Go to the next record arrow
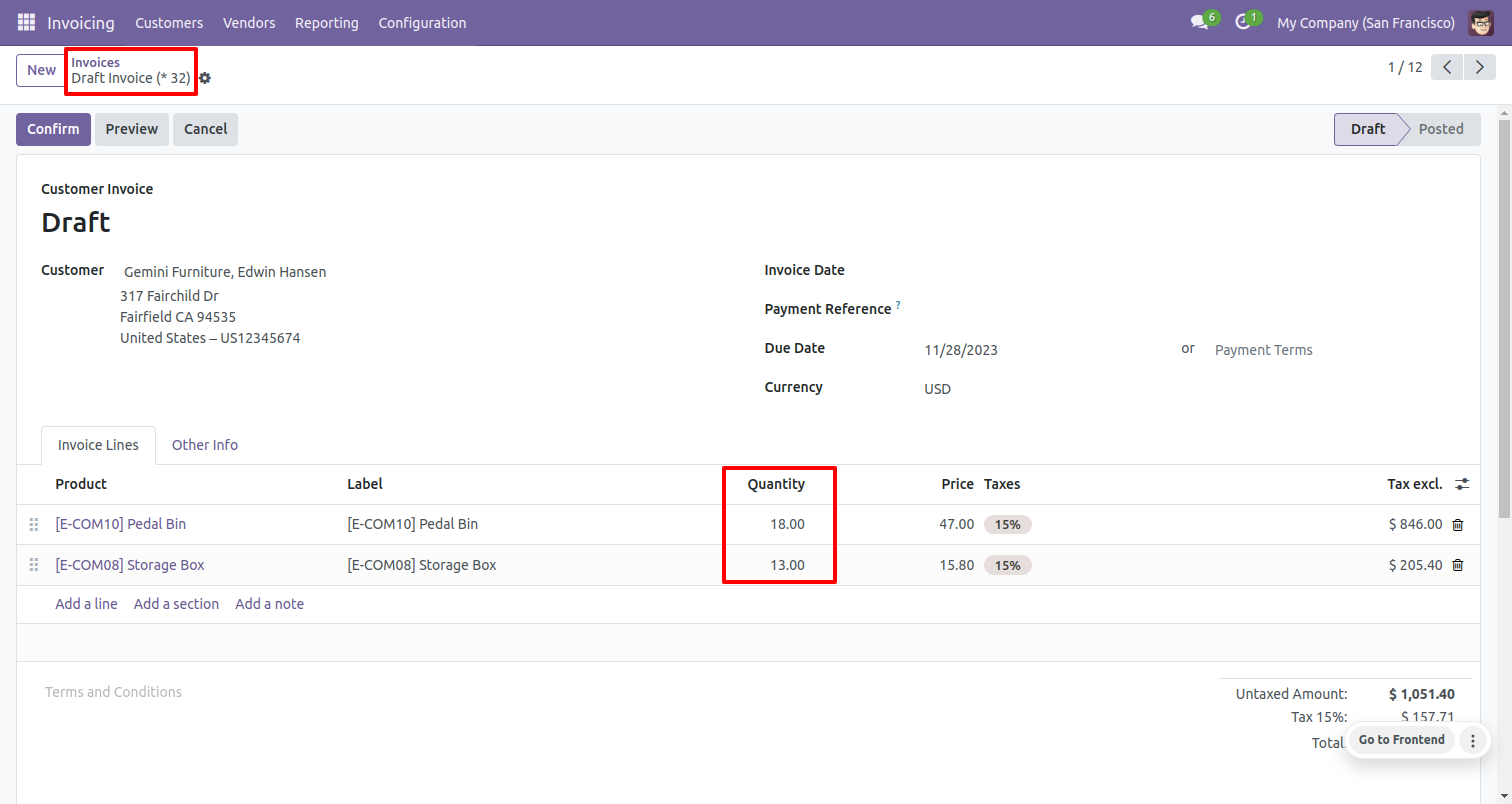 [1478, 68]
